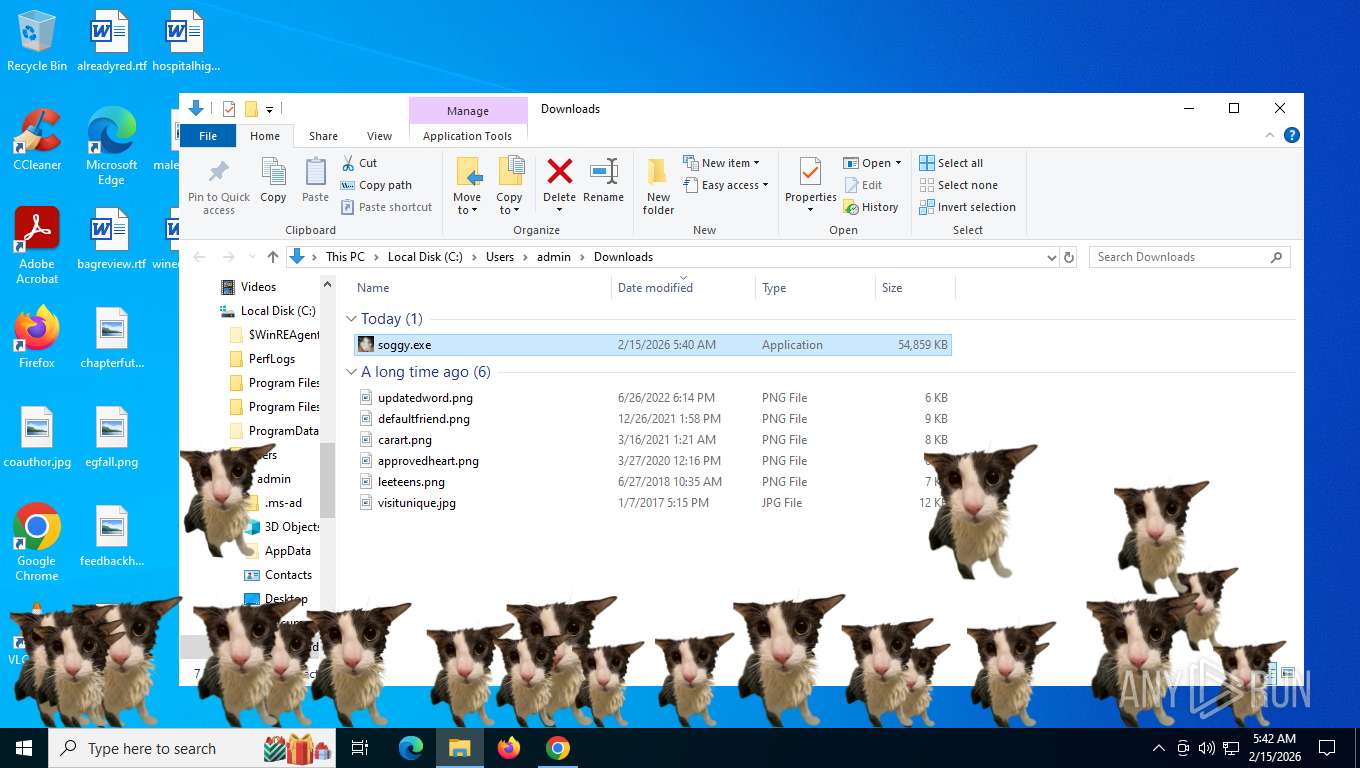Open the Application Tools tab

(467, 136)
